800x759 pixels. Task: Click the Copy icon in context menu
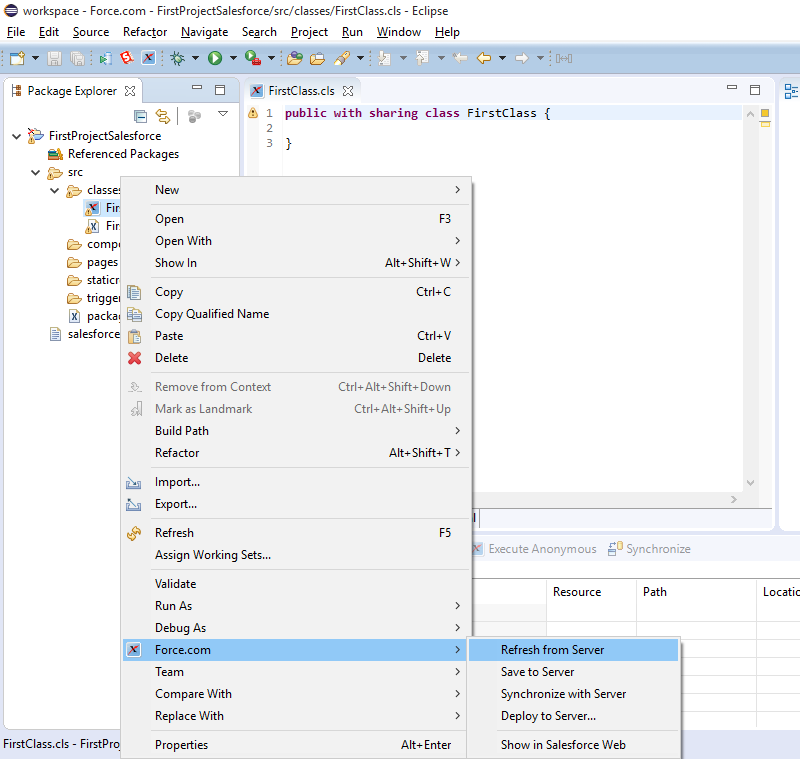135,292
